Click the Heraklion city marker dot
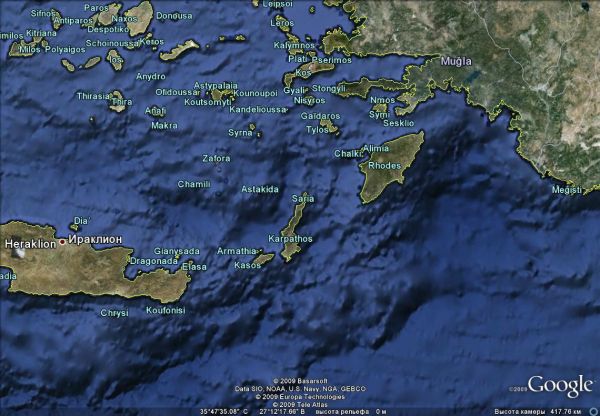The image size is (600, 416). click(x=62, y=241)
